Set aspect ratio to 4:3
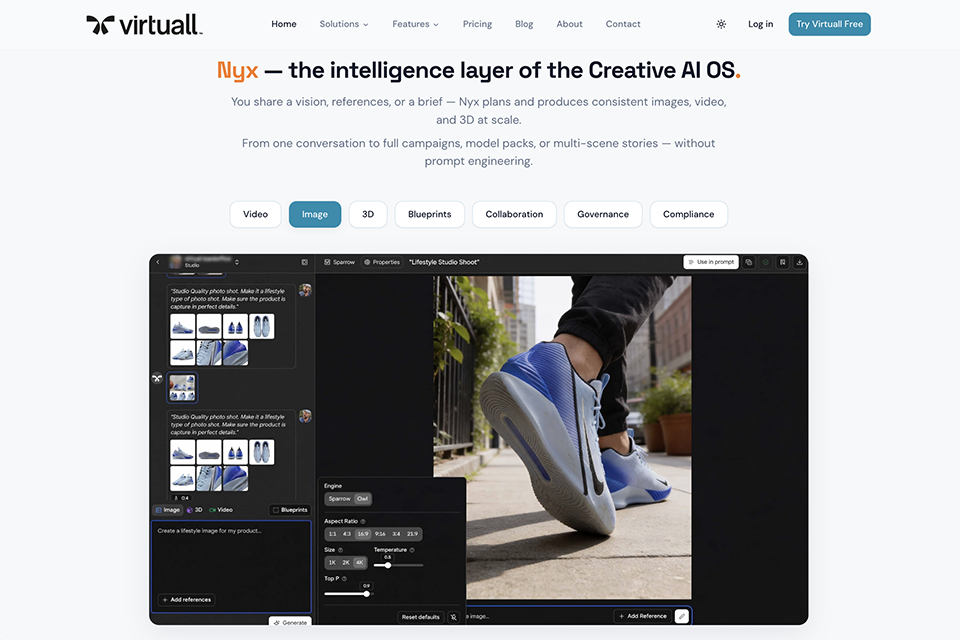The height and width of the screenshot is (640, 960). [347, 534]
